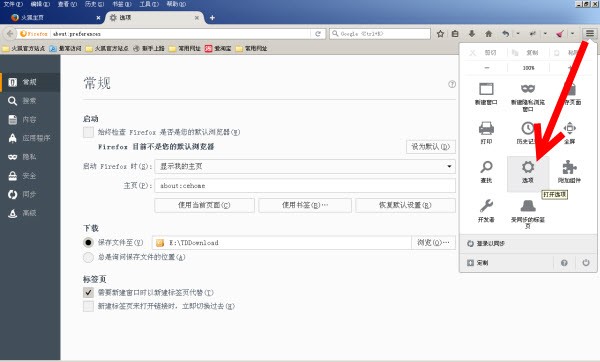
Task: Open the 书签 menu
Action: (122, 4)
